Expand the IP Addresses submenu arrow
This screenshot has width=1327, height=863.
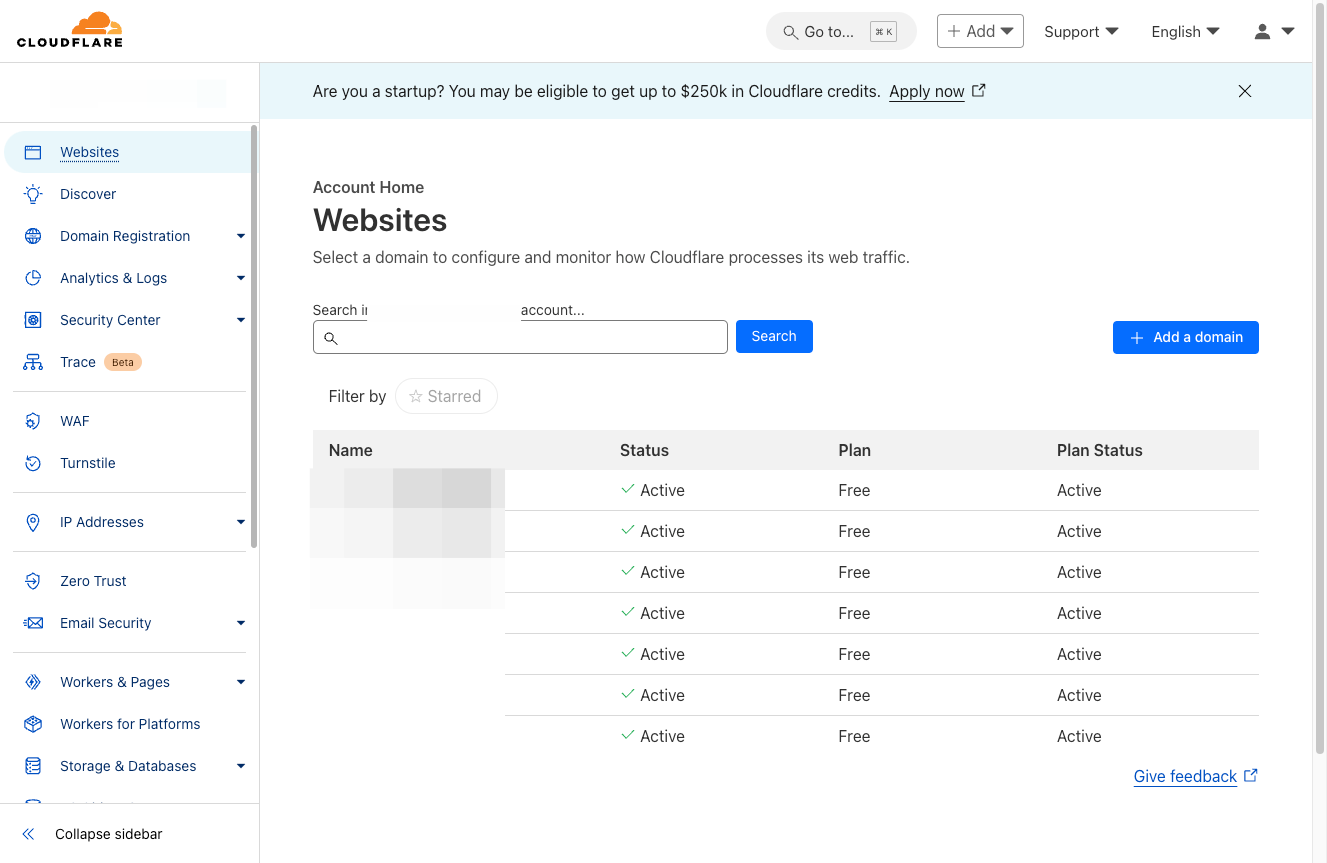[241, 522]
